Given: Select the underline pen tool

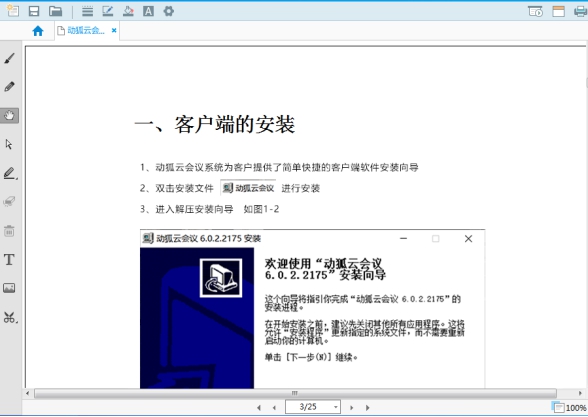Looking at the screenshot, I should [x=10, y=173].
